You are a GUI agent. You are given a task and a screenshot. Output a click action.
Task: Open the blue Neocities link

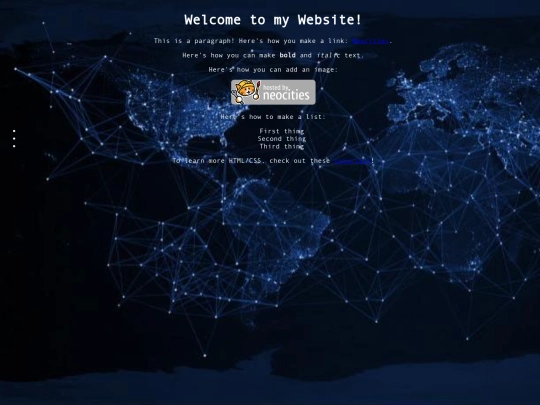click(370, 41)
